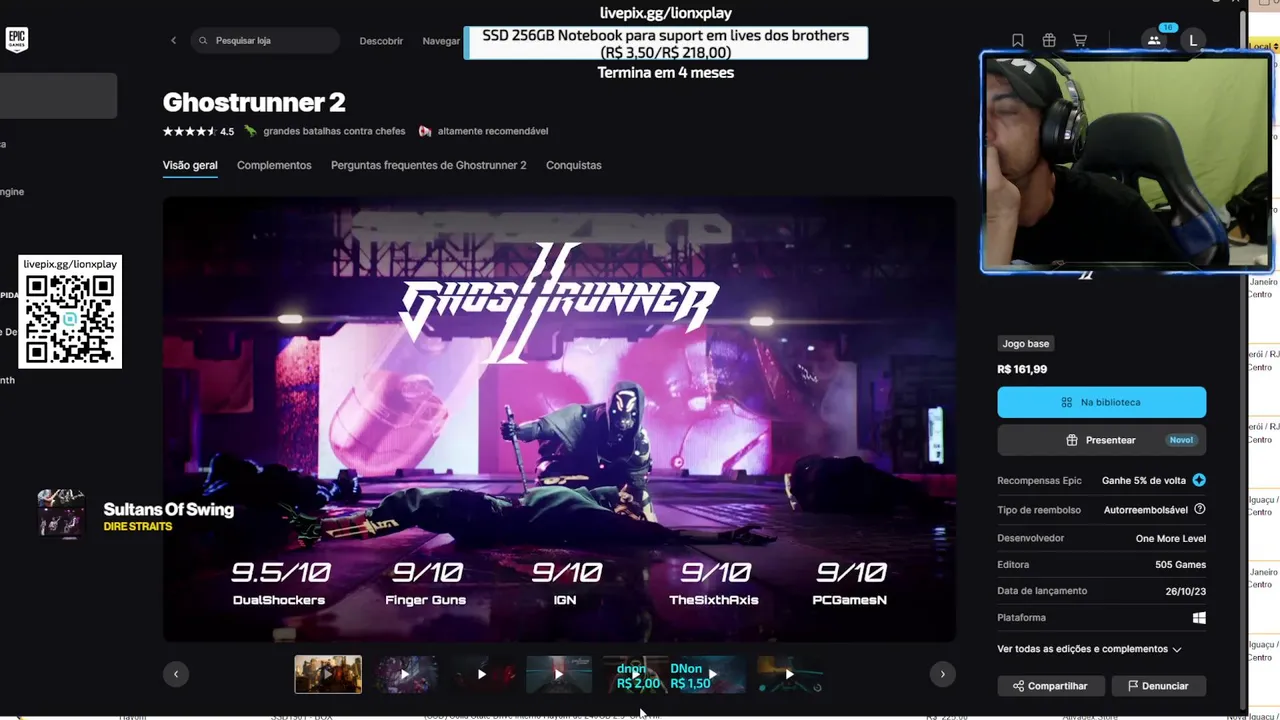The height and width of the screenshot is (720, 1280).
Task: Open the L profile avatar menu
Action: click(x=1193, y=41)
